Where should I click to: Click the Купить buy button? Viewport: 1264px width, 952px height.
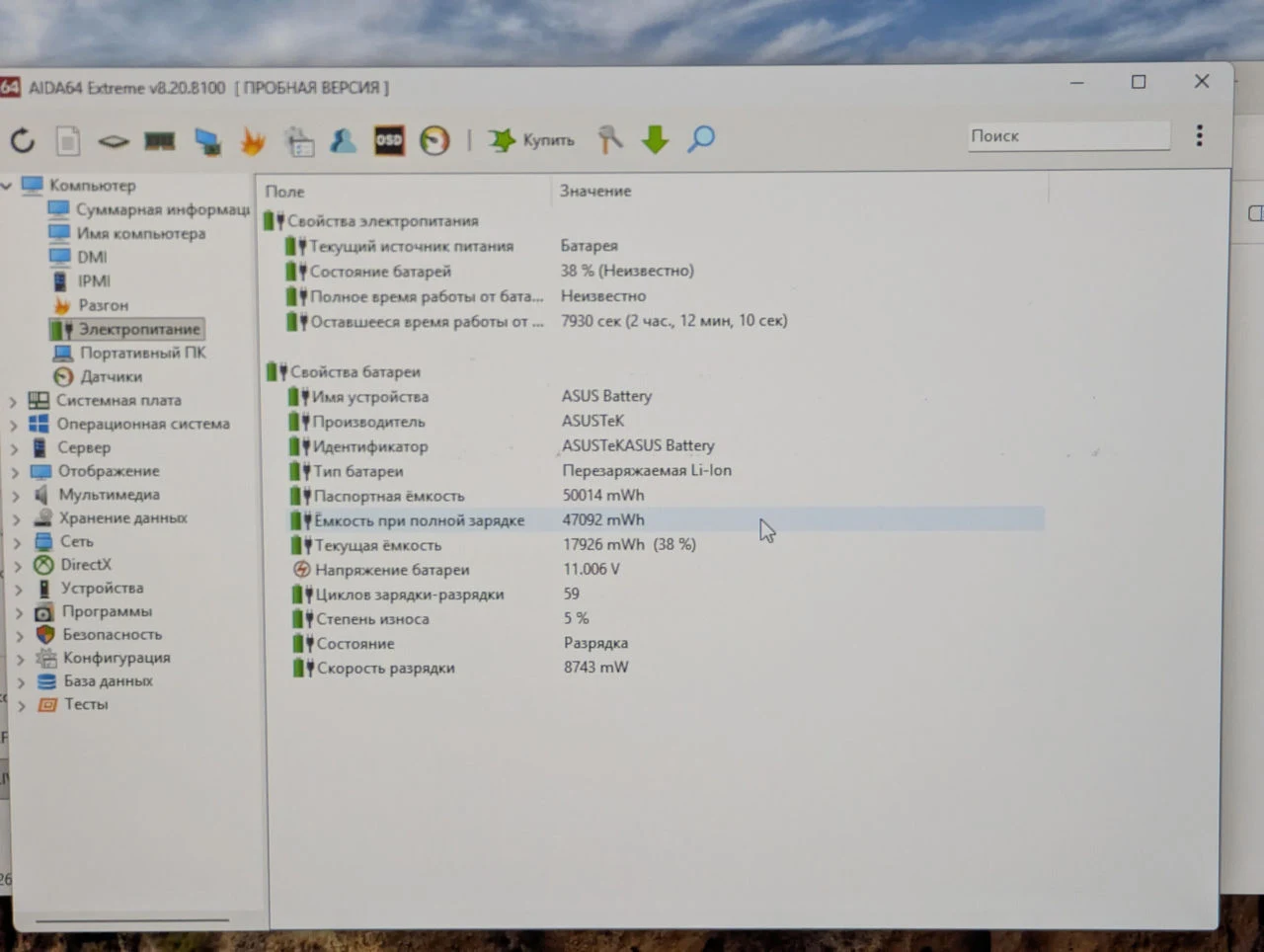point(532,140)
